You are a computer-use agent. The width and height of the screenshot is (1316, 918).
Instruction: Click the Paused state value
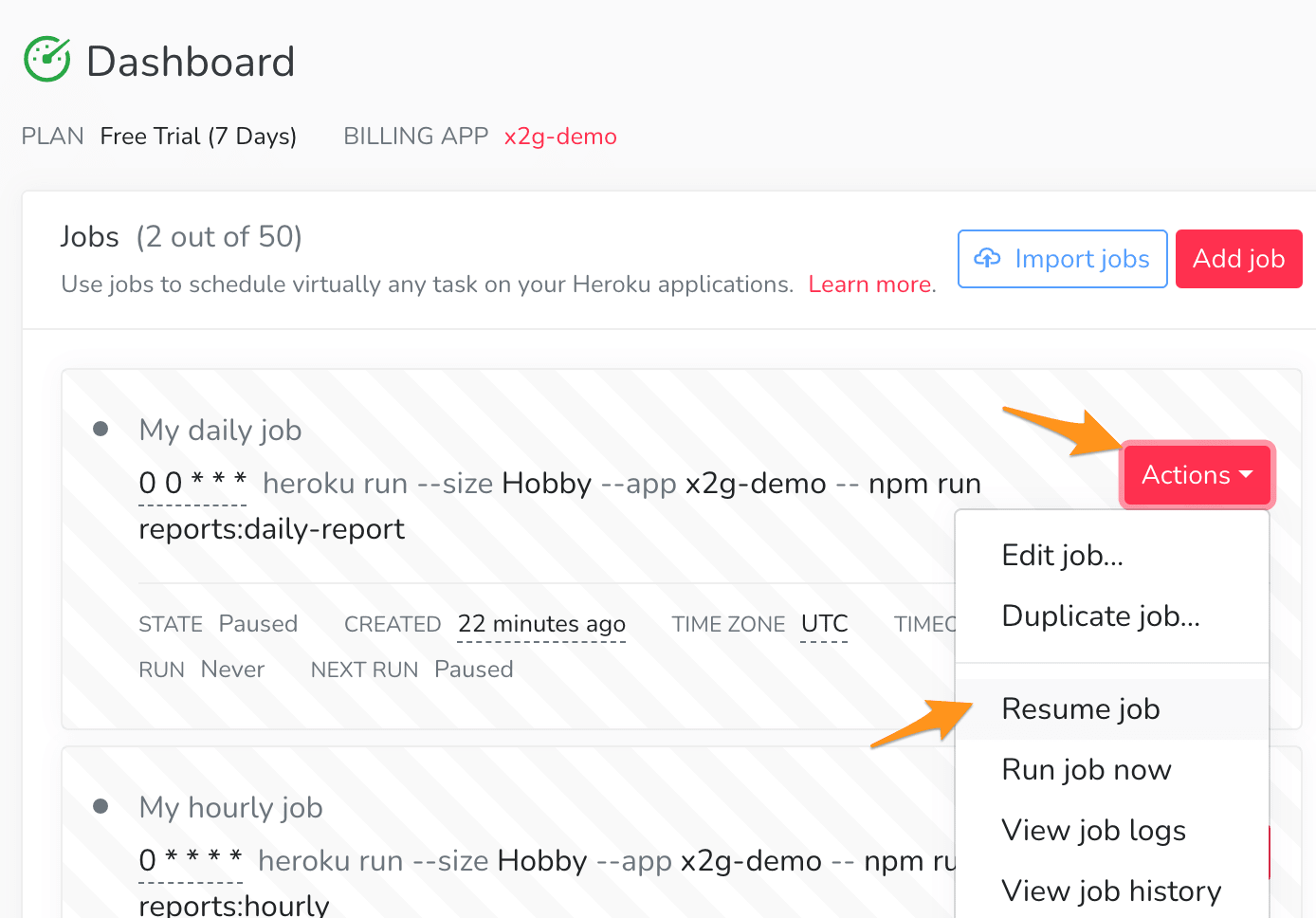point(258,623)
